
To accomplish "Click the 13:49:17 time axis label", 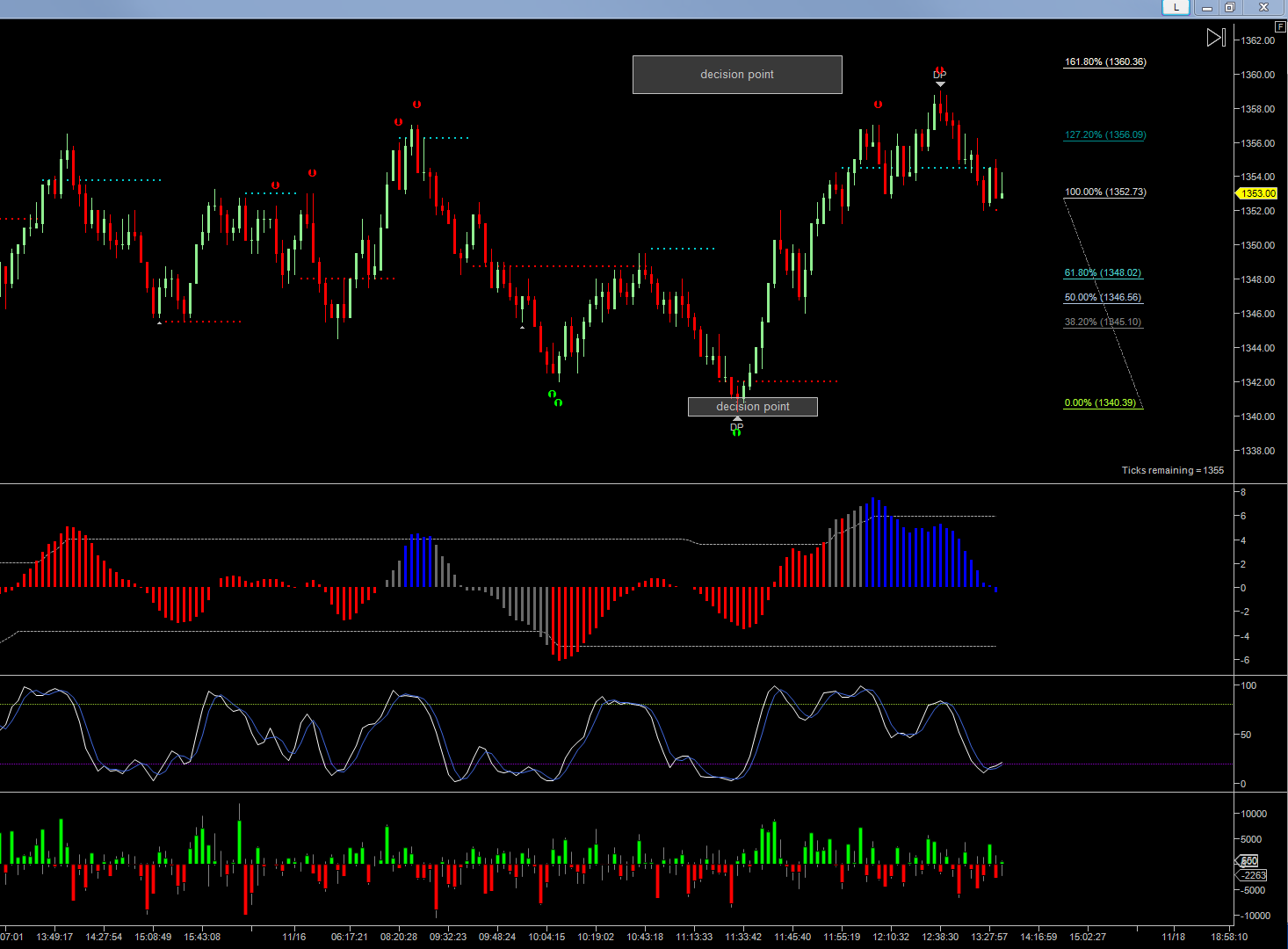I will (x=54, y=937).
